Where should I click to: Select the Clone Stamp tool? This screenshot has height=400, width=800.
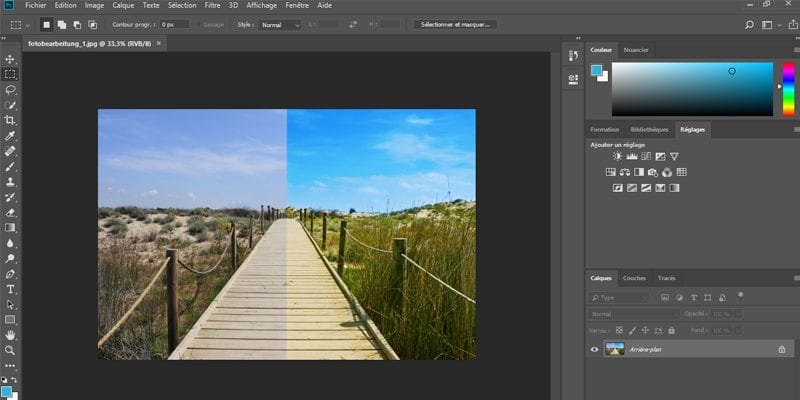tap(10, 182)
